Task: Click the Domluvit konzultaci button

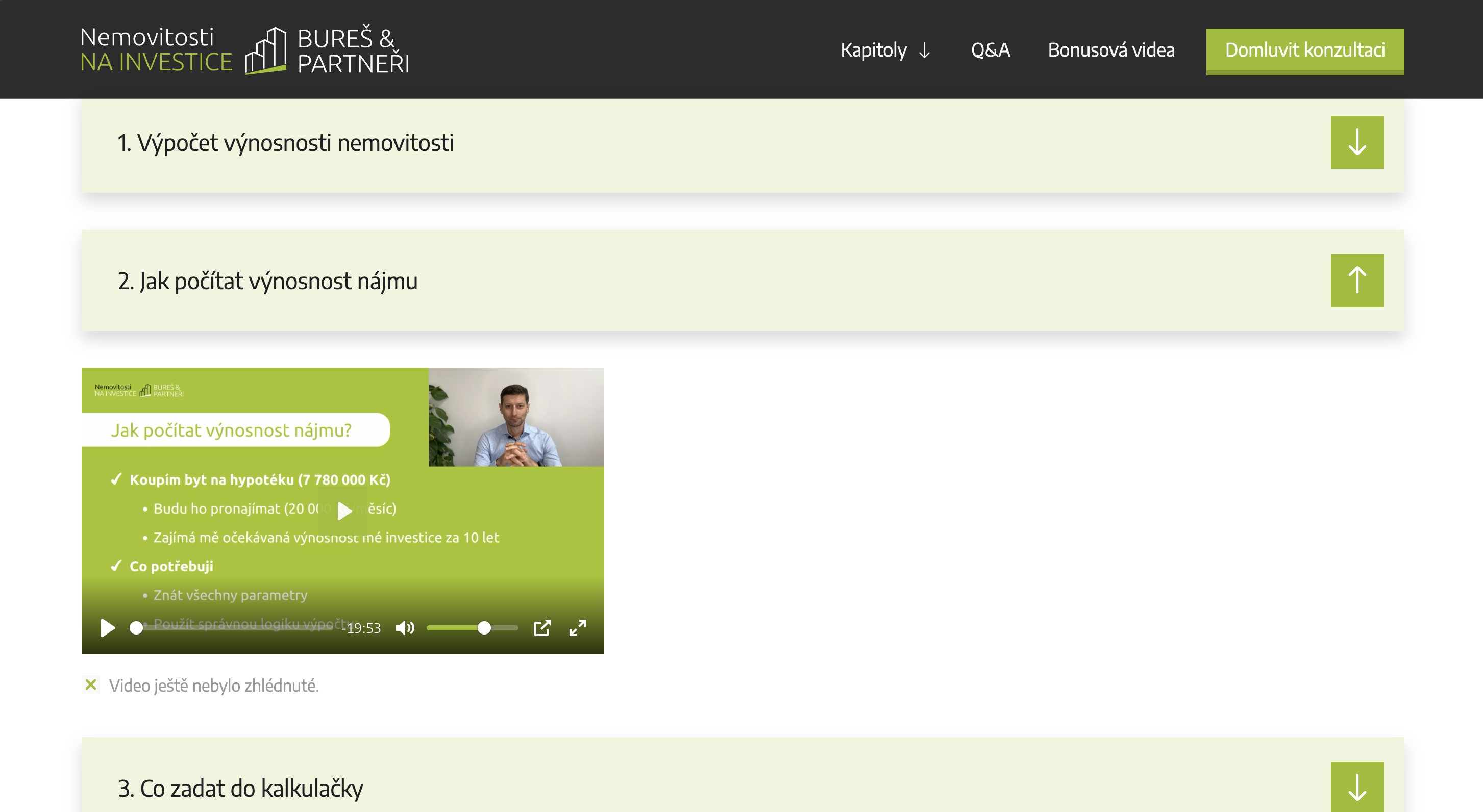Action: (1304, 51)
